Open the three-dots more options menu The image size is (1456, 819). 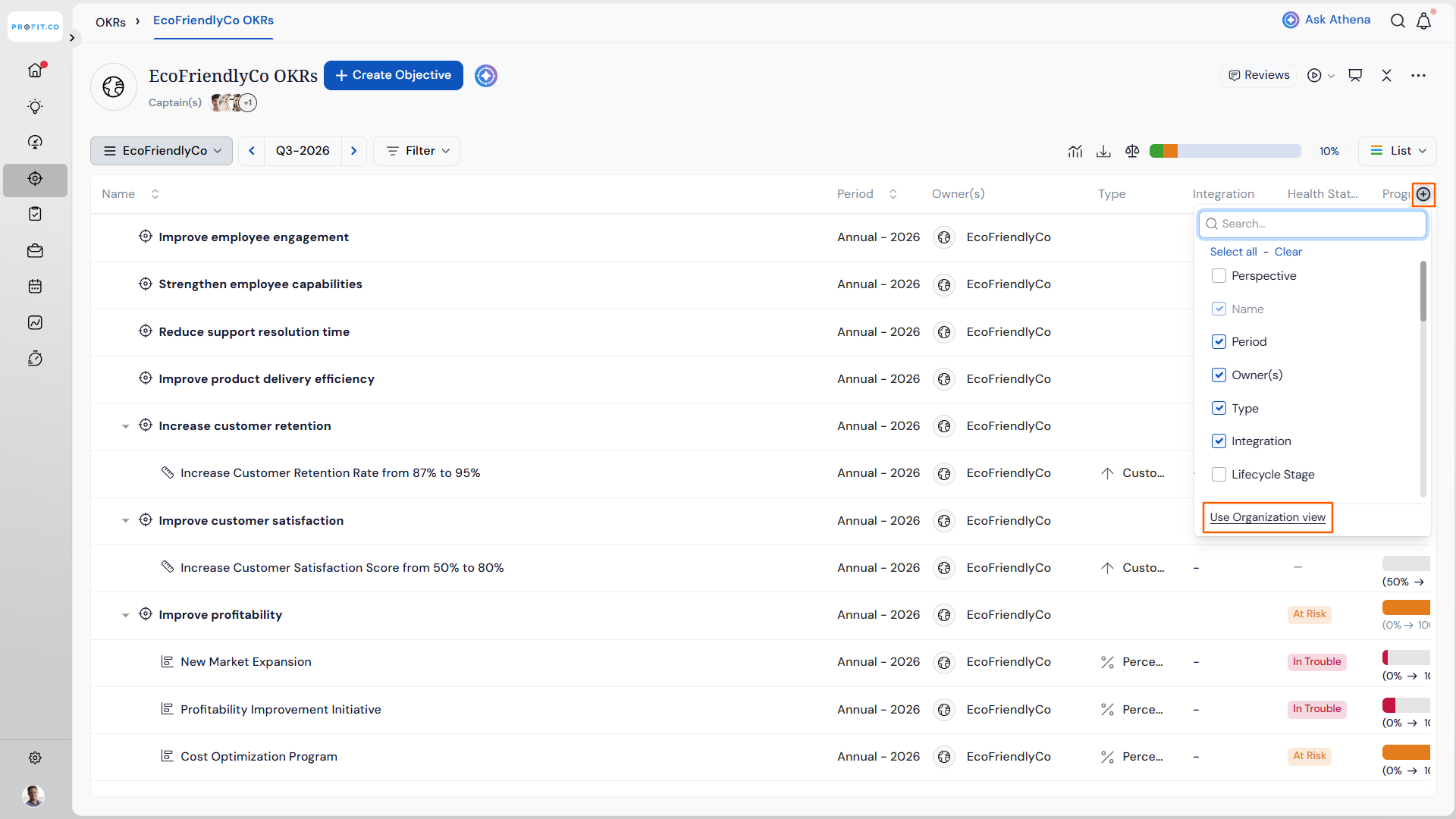pos(1418,75)
